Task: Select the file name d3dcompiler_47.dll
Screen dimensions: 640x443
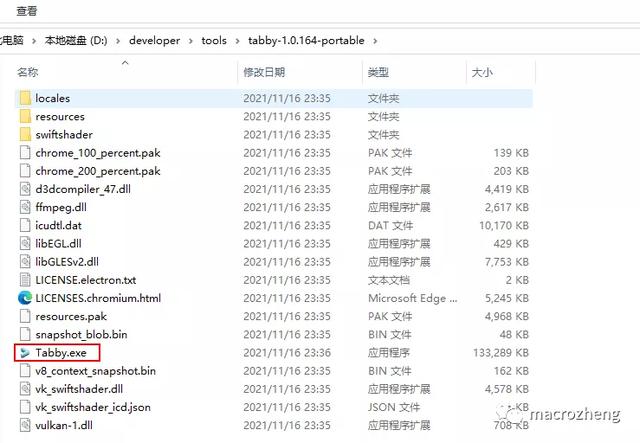Action: [x=83, y=189]
